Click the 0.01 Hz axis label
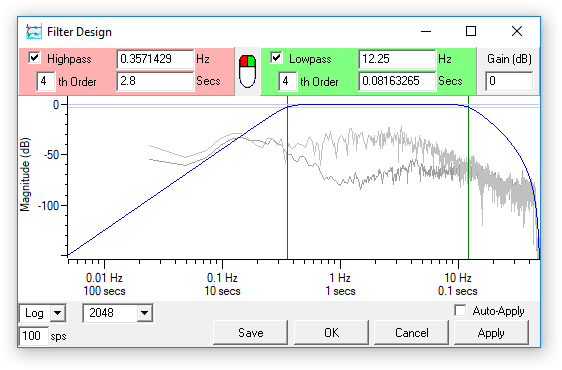The height and width of the screenshot is (370, 562). pyautogui.click(x=104, y=278)
